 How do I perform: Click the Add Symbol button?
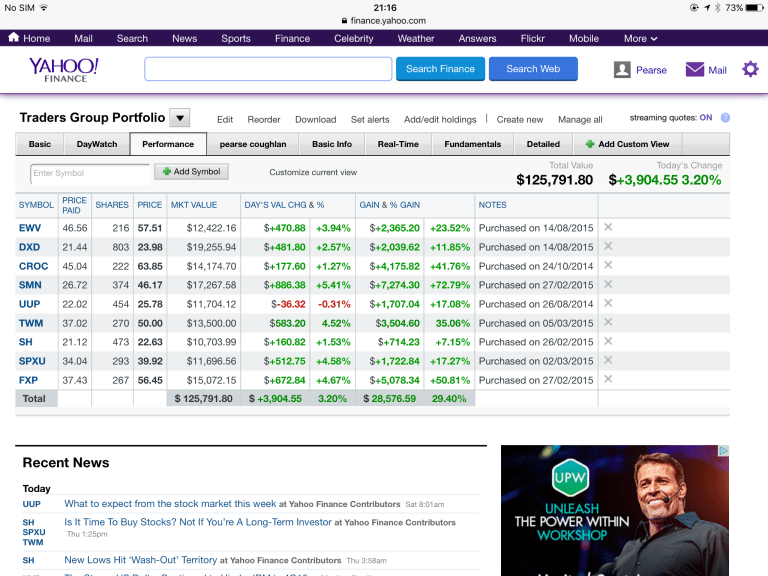tap(191, 172)
